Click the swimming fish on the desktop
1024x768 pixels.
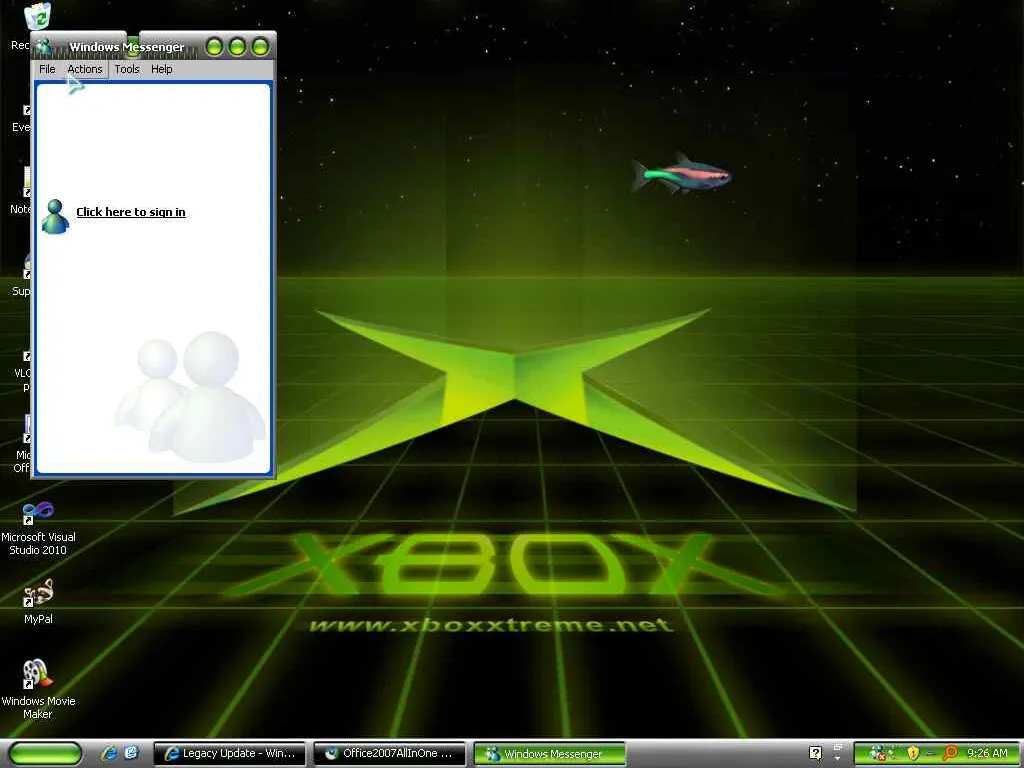click(x=681, y=174)
